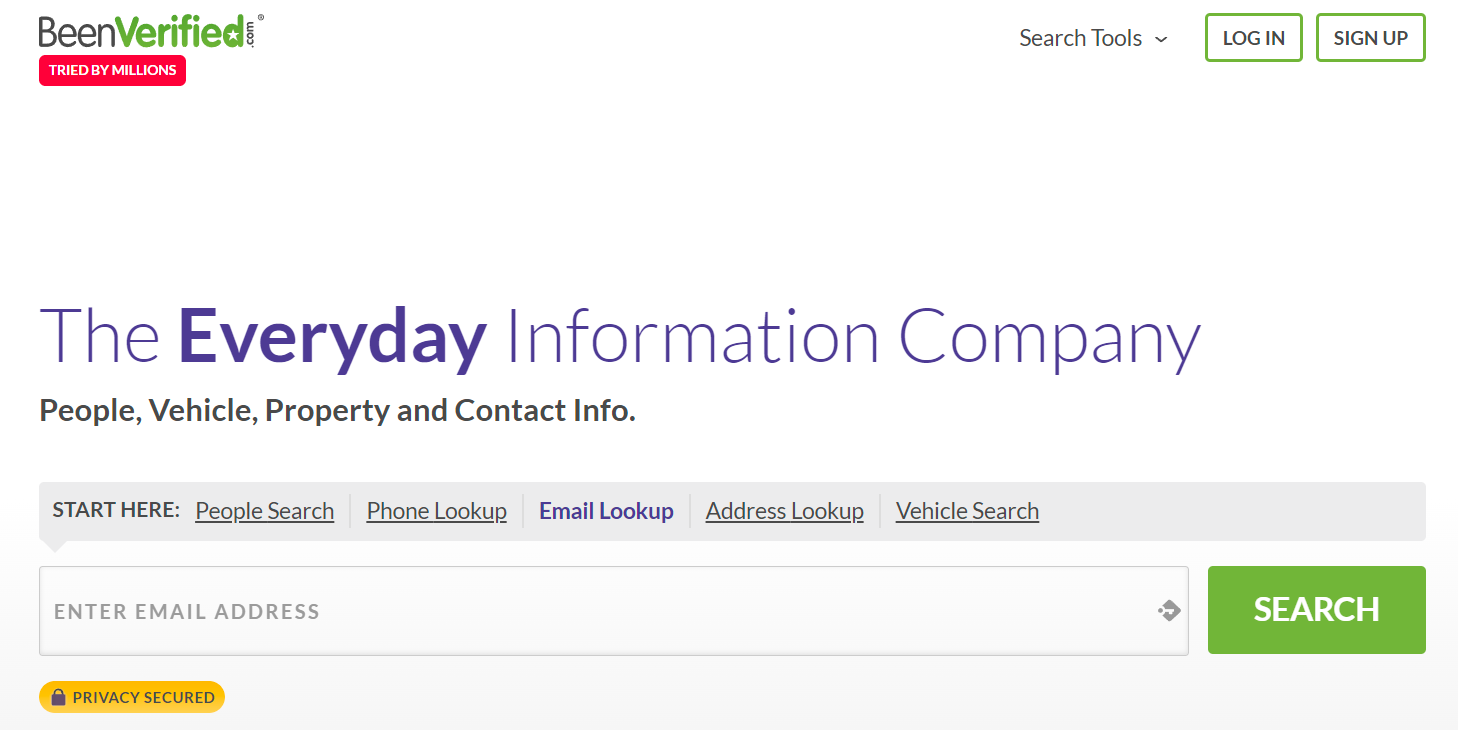Open the Vehicle Search tab
The height and width of the screenshot is (730, 1458).
(x=967, y=511)
